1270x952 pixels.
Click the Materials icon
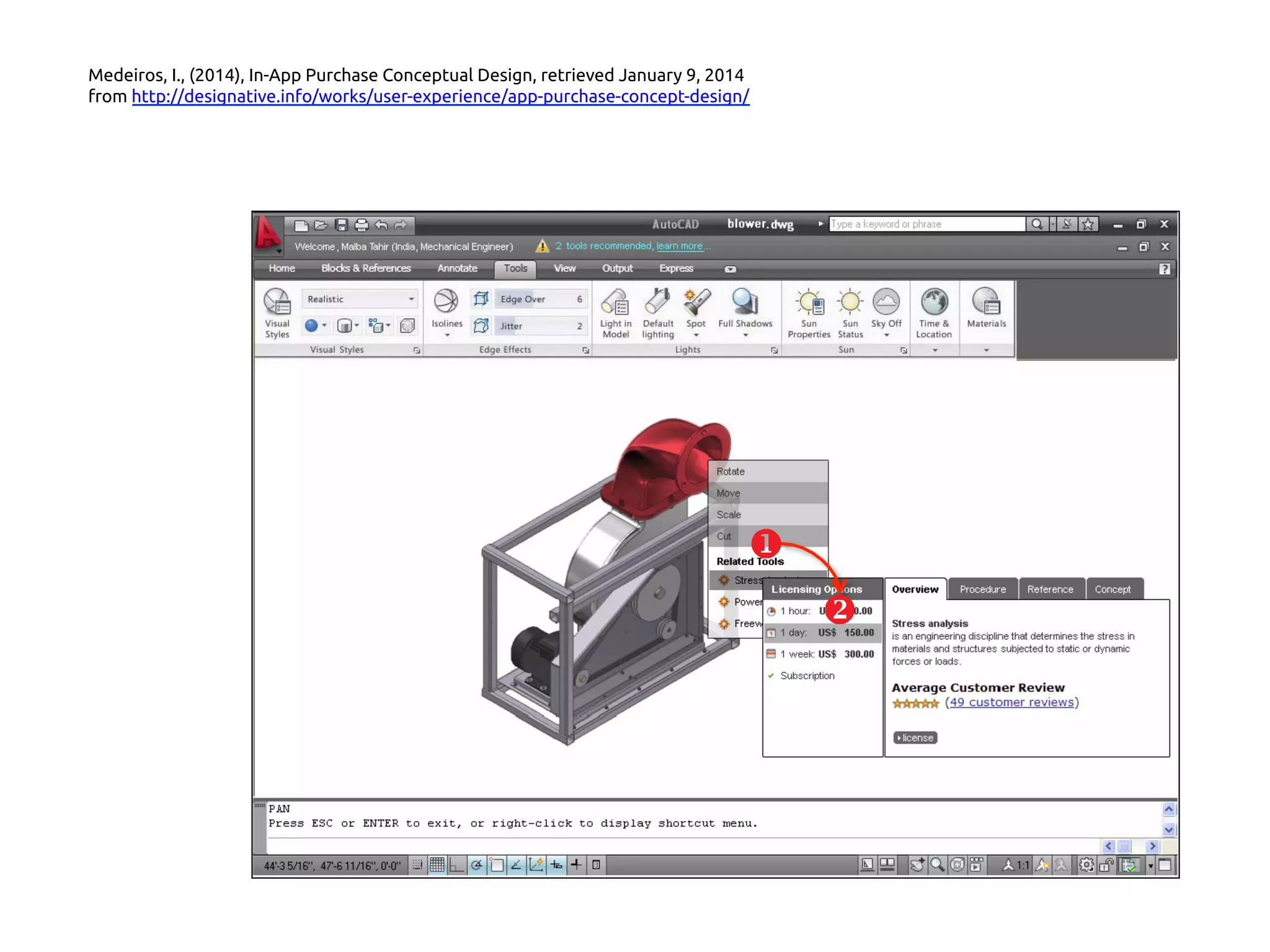tap(986, 302)
